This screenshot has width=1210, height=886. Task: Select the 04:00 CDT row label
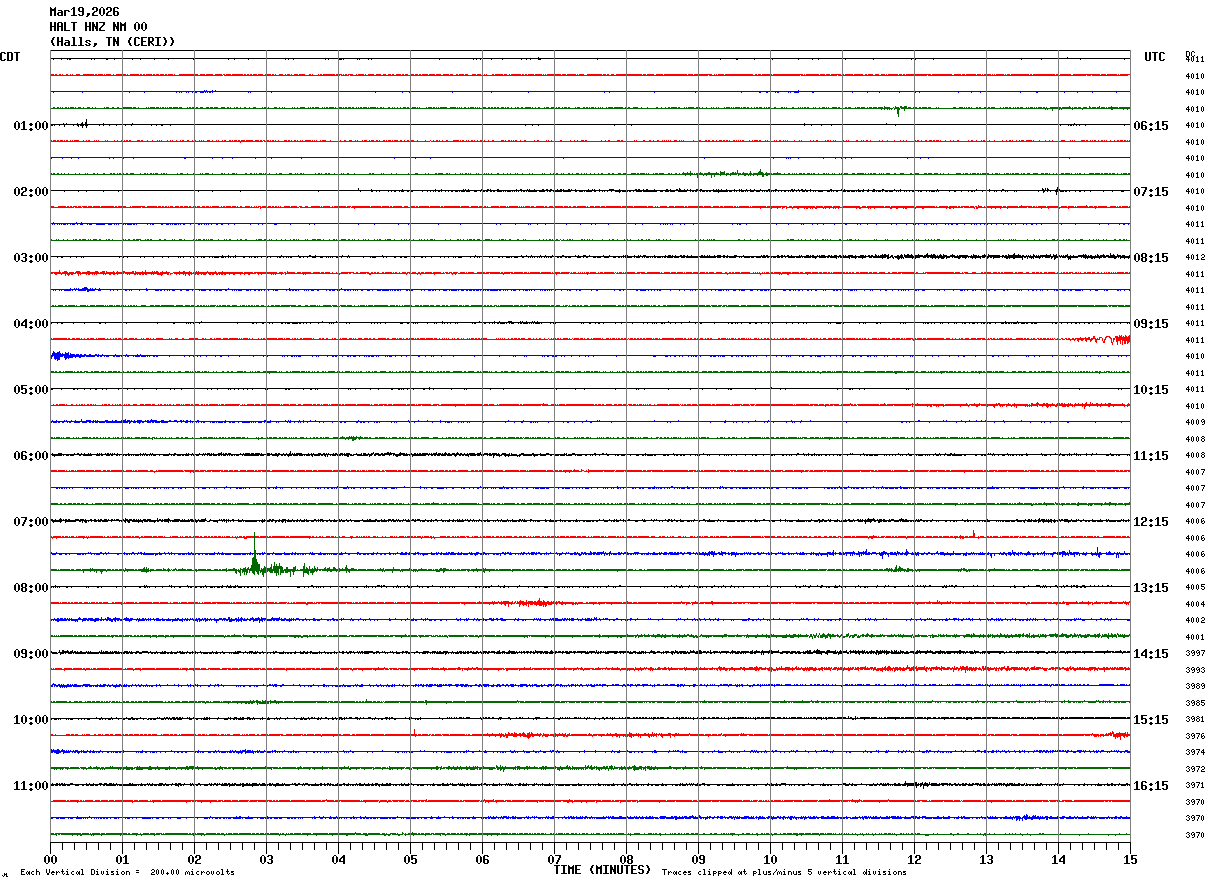tap(31, 324)
